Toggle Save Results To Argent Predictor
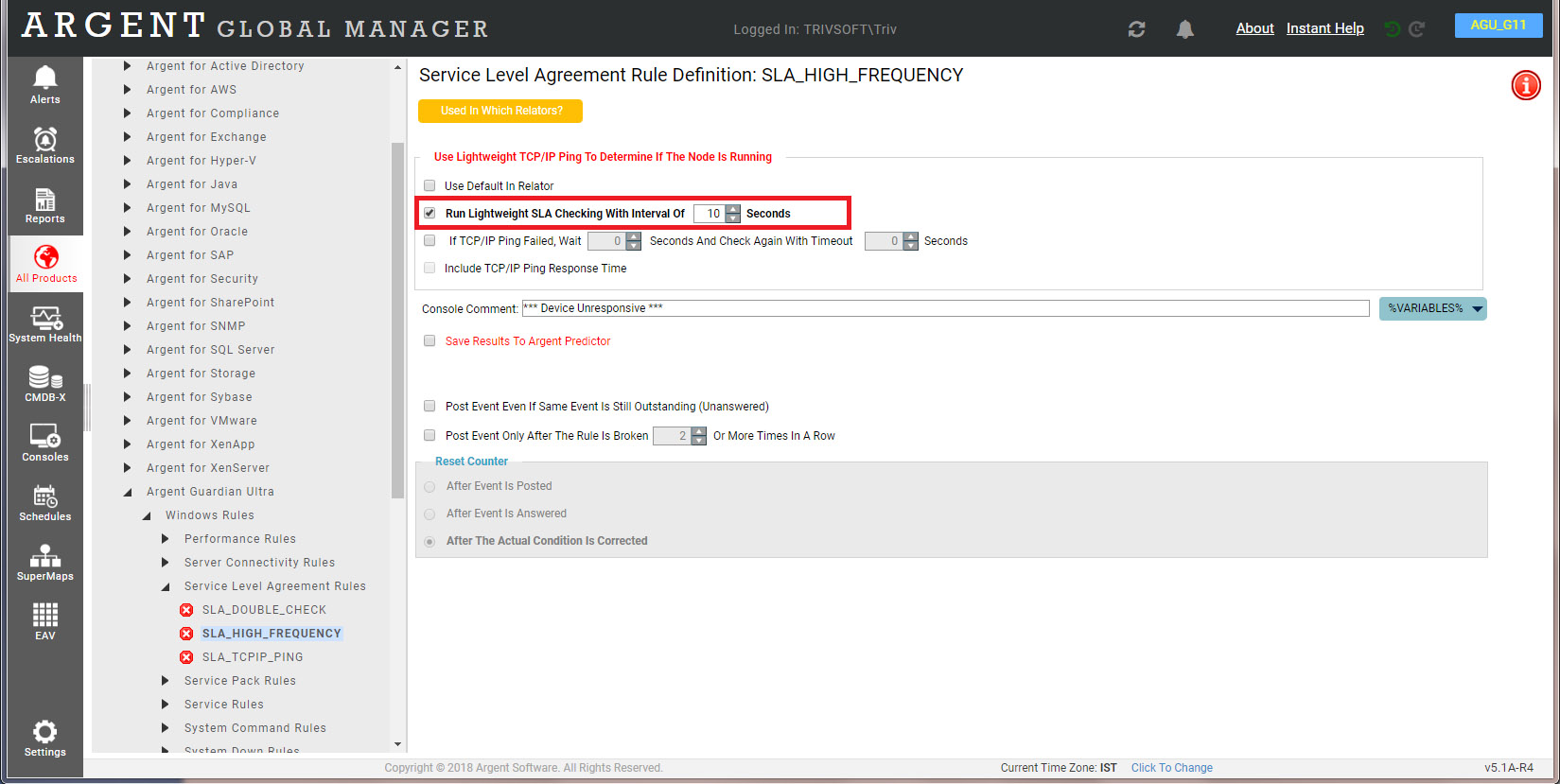Viewport: 1560px width, 784px height. click(429, 340)
